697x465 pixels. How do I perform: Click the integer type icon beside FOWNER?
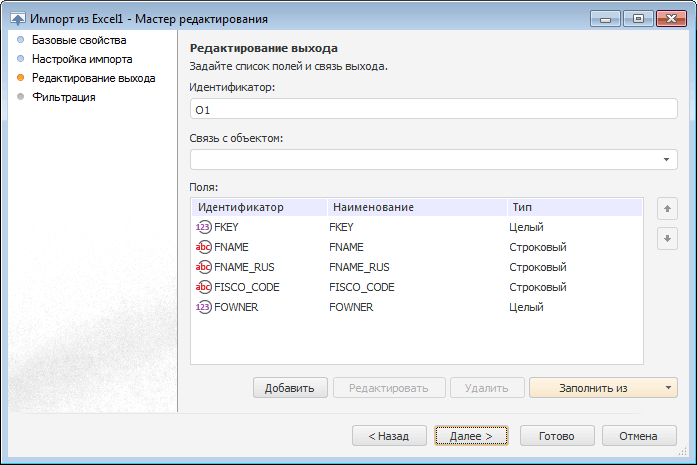204,307
